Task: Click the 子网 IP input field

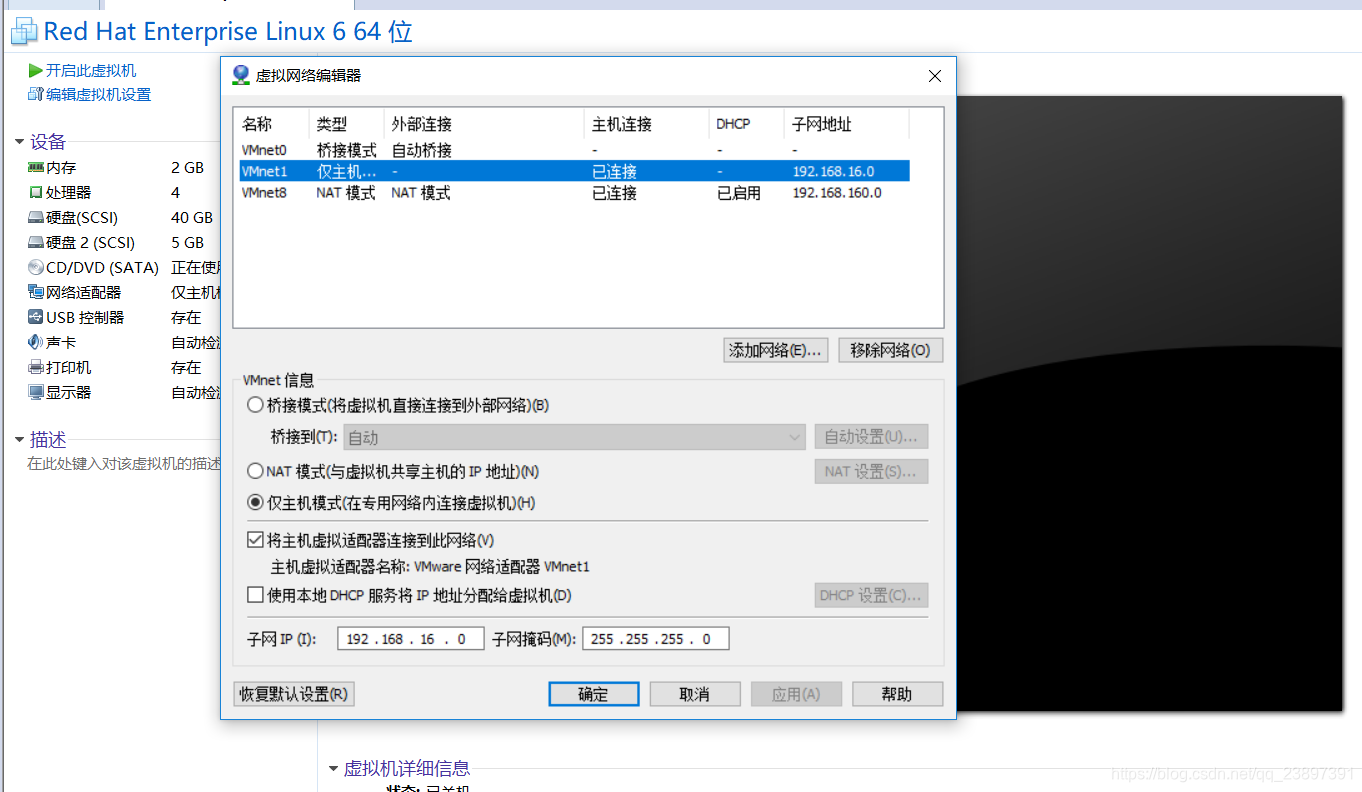Action: pos(411,639)
